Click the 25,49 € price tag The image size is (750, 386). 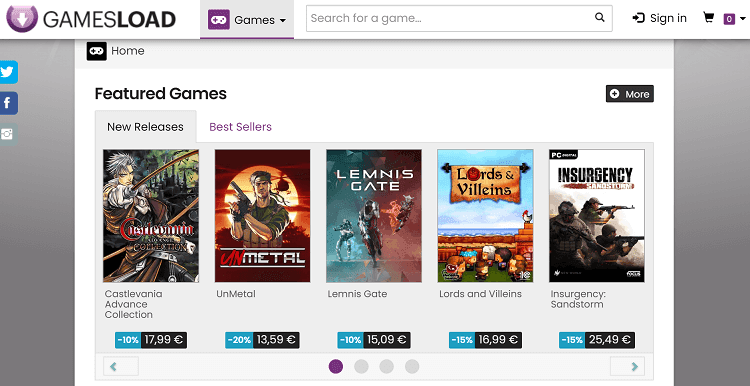click(609, 340)
